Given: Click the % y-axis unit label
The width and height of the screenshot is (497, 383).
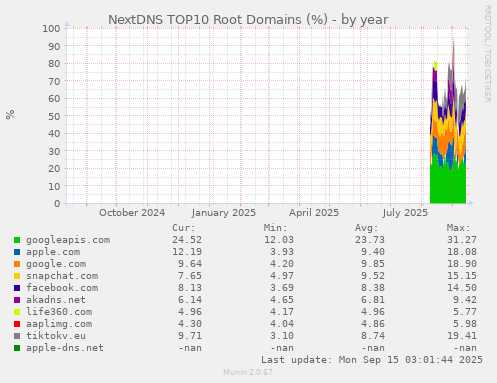Looking at the screenshot, I should [x=10, y=114].
